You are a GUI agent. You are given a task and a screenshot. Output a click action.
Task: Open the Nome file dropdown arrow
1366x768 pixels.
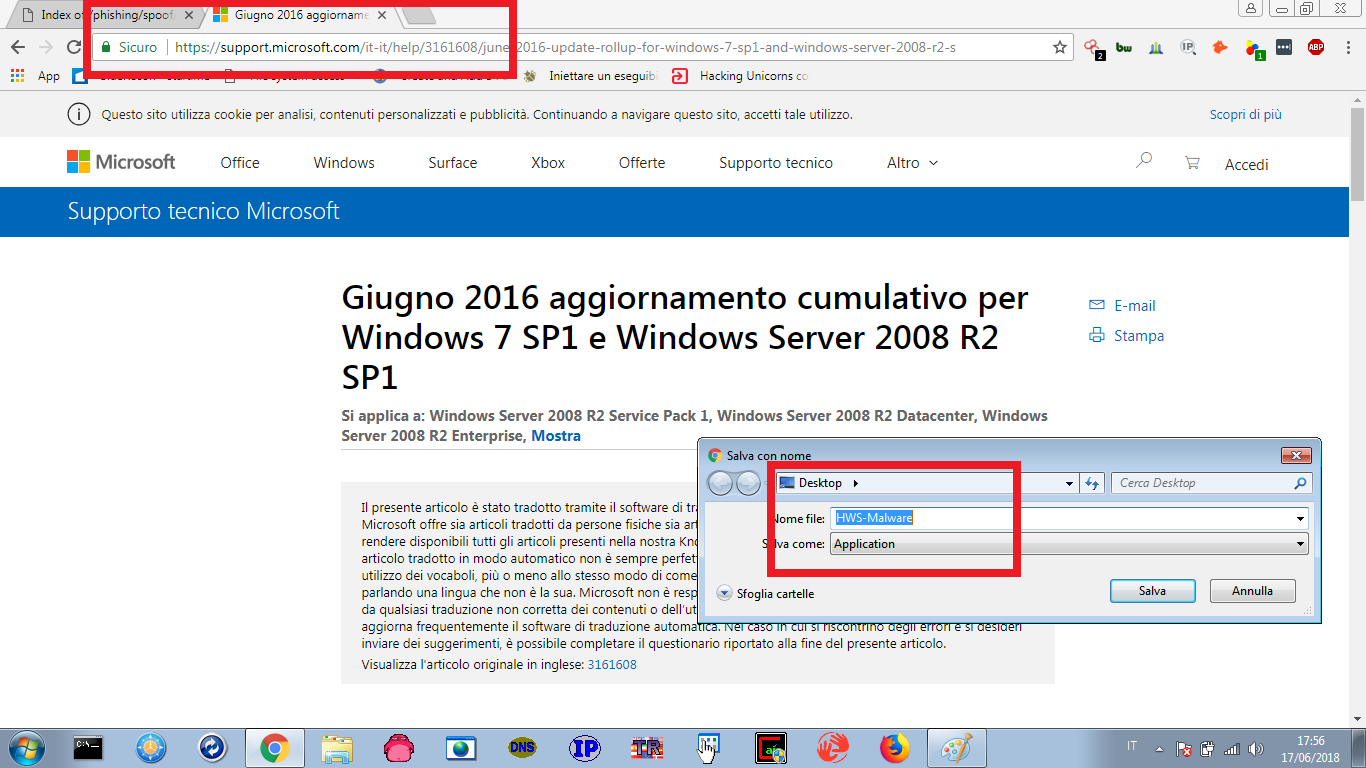1301,518
